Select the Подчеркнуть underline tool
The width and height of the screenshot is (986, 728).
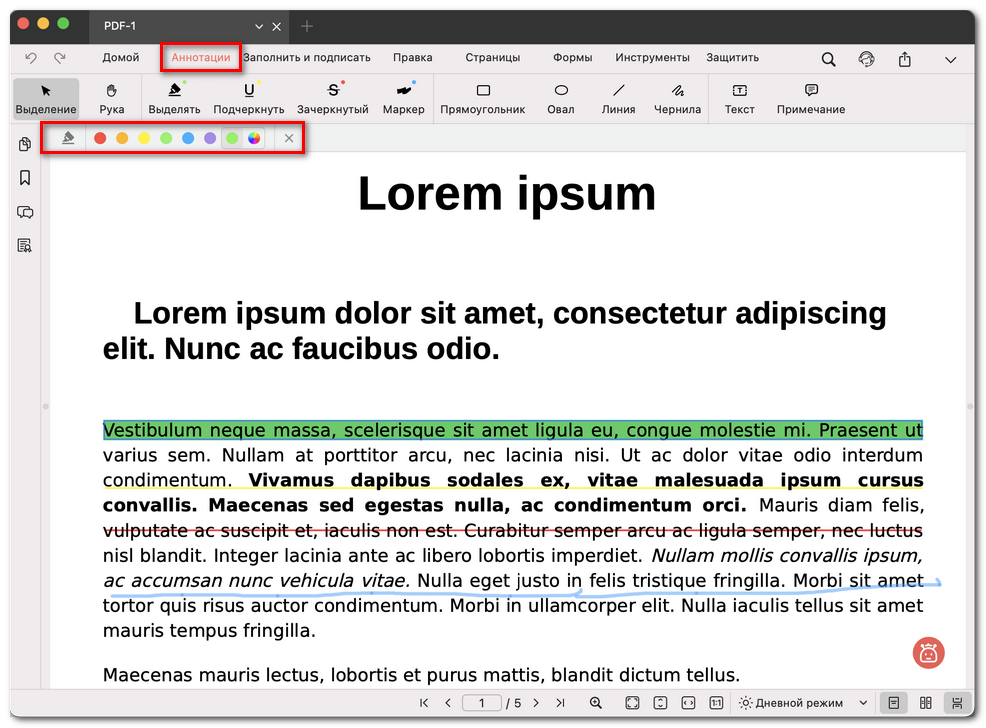pyautogui.click(x=248, y=97)
